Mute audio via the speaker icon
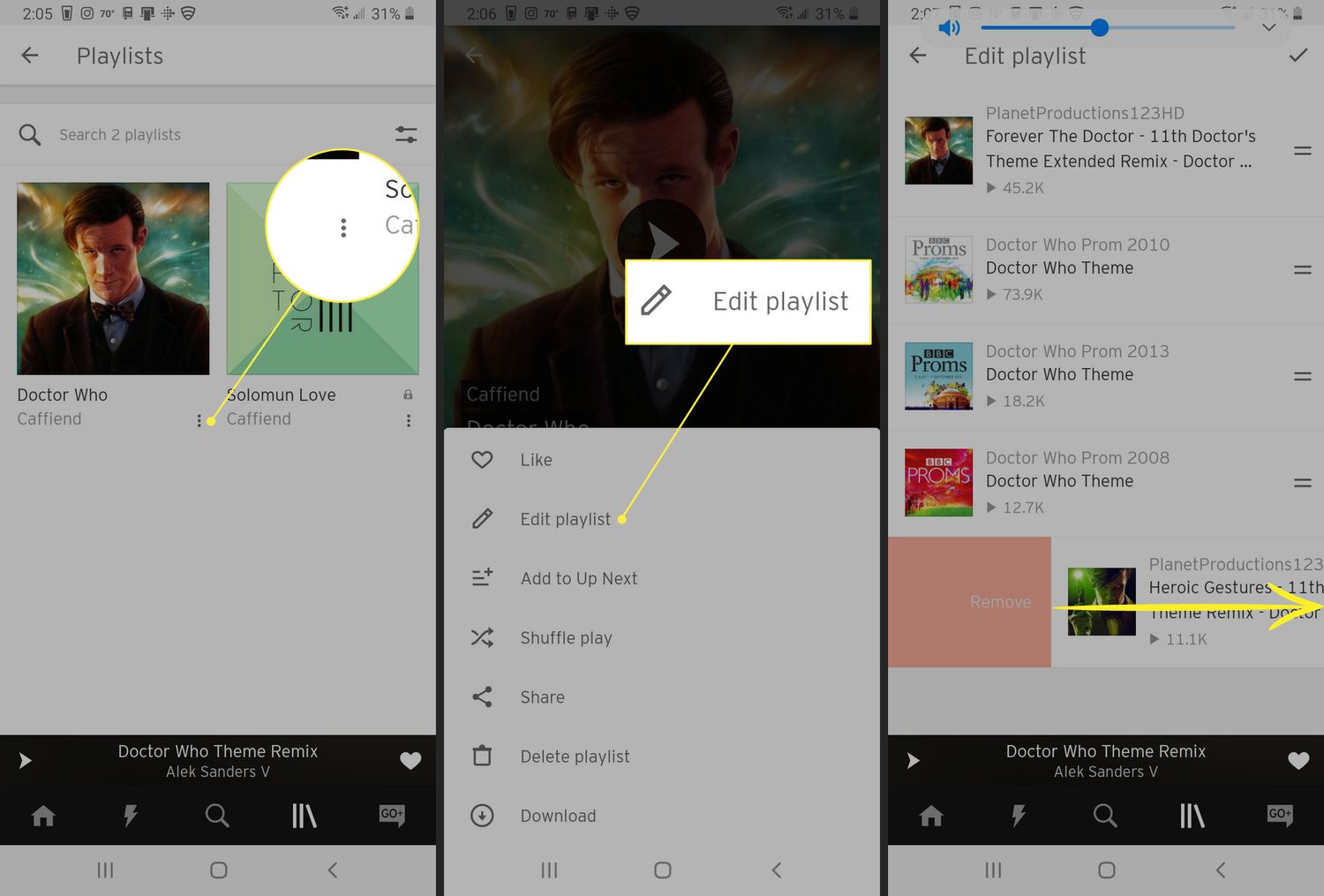Image resolution: width=1324 pixels, height=896 pixels. 949,27
